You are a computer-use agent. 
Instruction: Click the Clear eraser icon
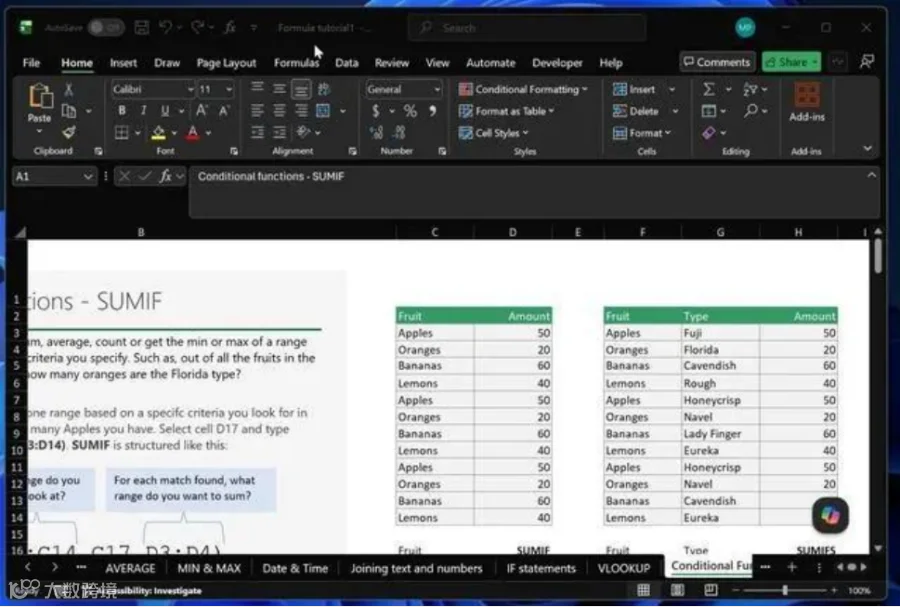click(x=709, y=133)
